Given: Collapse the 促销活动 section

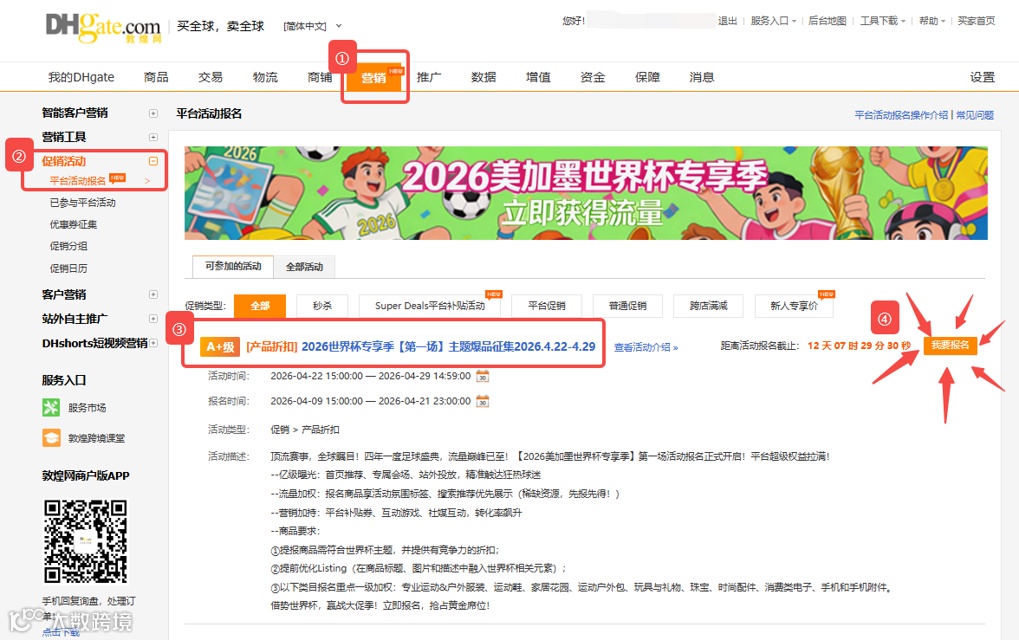Looking at the screenshot, I should (x=153, y=161).
